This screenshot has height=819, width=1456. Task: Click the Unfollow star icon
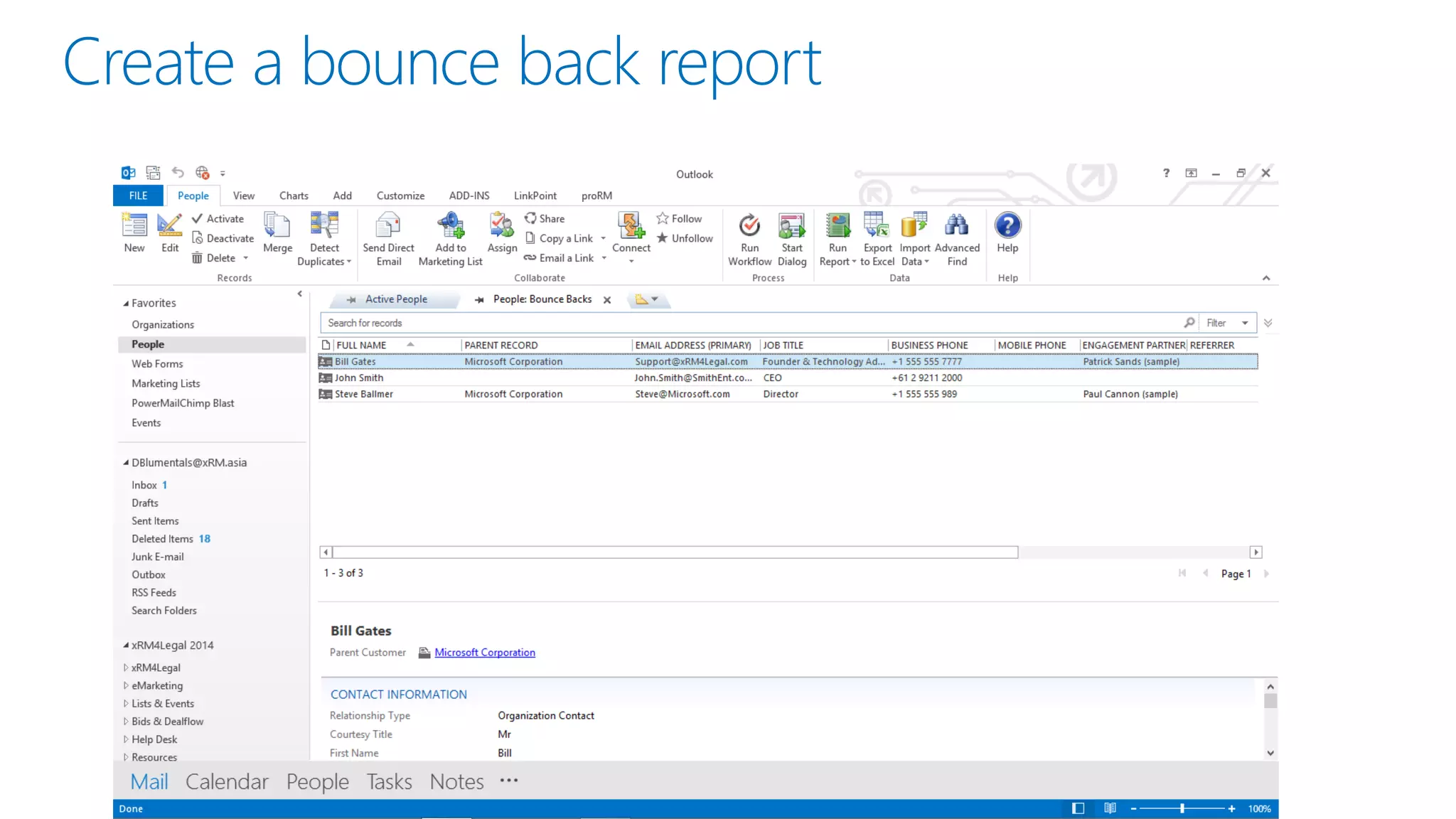point(663,238)
